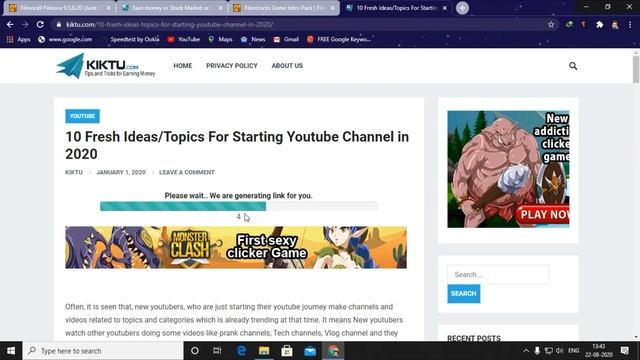Select the HOME menu item
Image resolution: width=640 pixels, height=360 pixels.
pos(182,66)
